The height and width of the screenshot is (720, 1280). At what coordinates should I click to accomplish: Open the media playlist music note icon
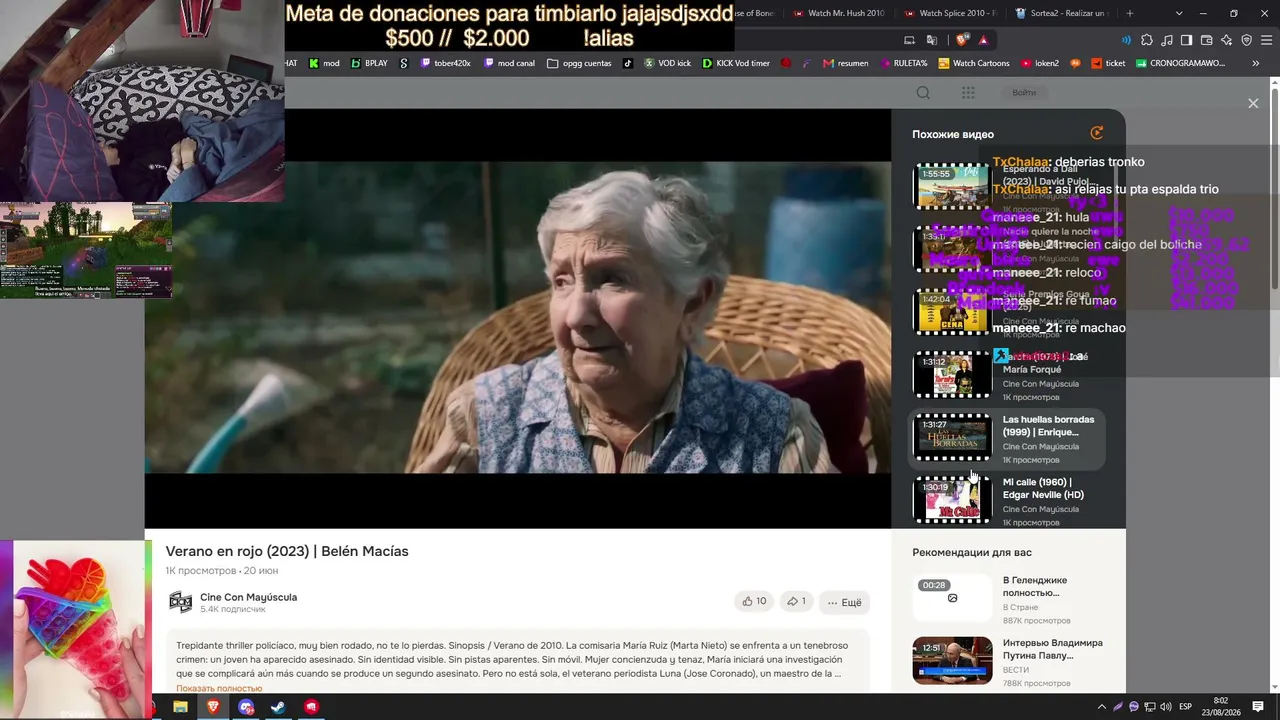[1167, 40]
